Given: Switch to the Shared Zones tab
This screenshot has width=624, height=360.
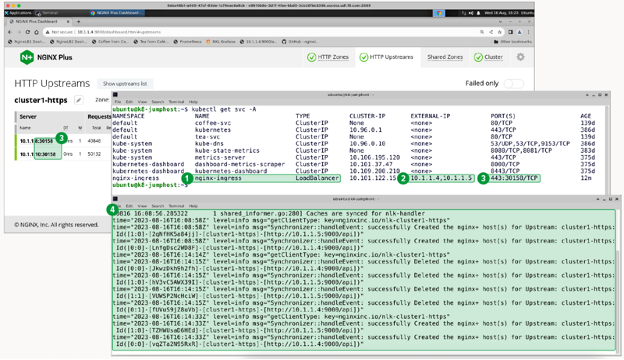Looking at the screenshot, I should [445, 57].
